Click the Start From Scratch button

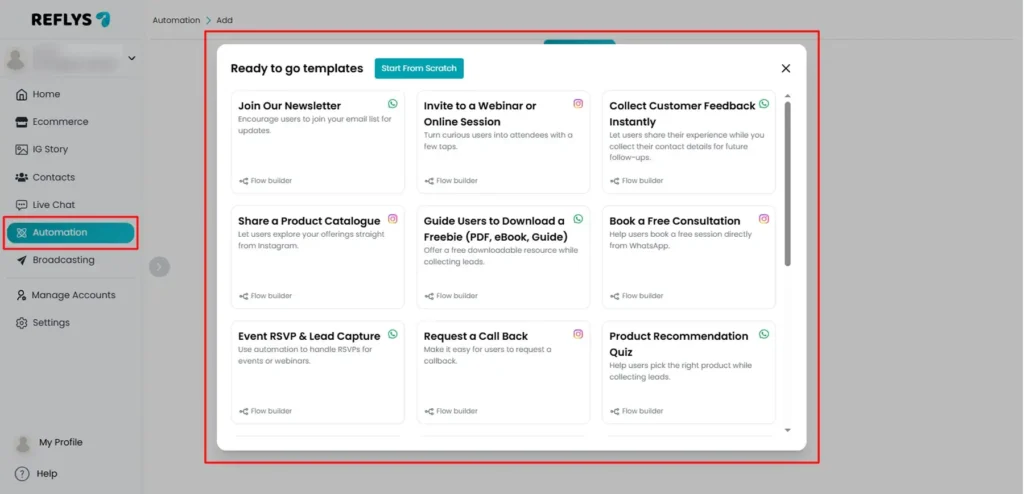pyautogui.click(x=419, y=68)
